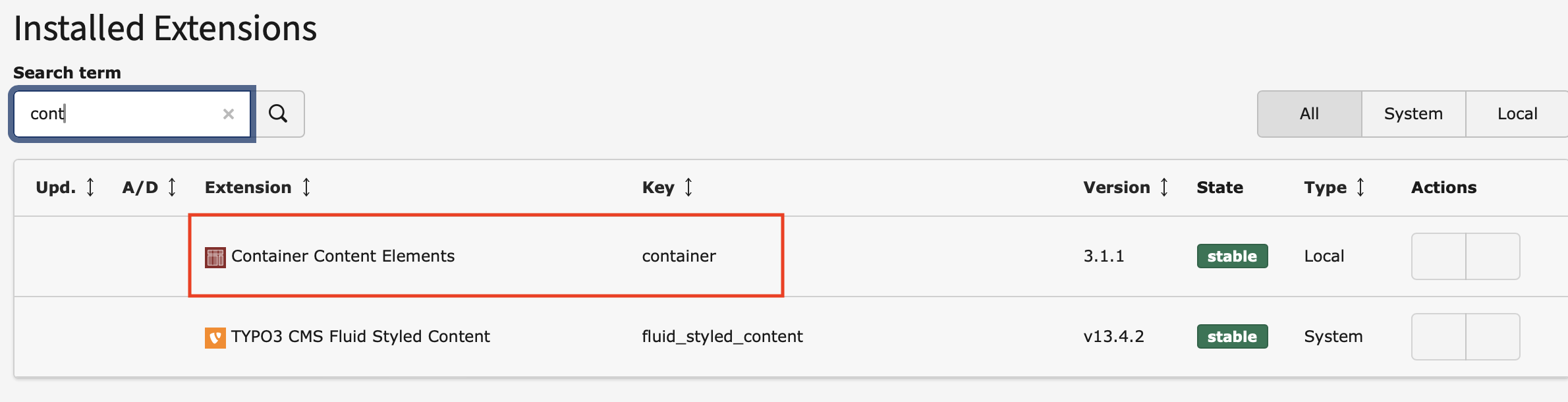The height and width of the screenshot is (402, 1568).
Task: Click the first action button for container
Action: point(1439,256)
